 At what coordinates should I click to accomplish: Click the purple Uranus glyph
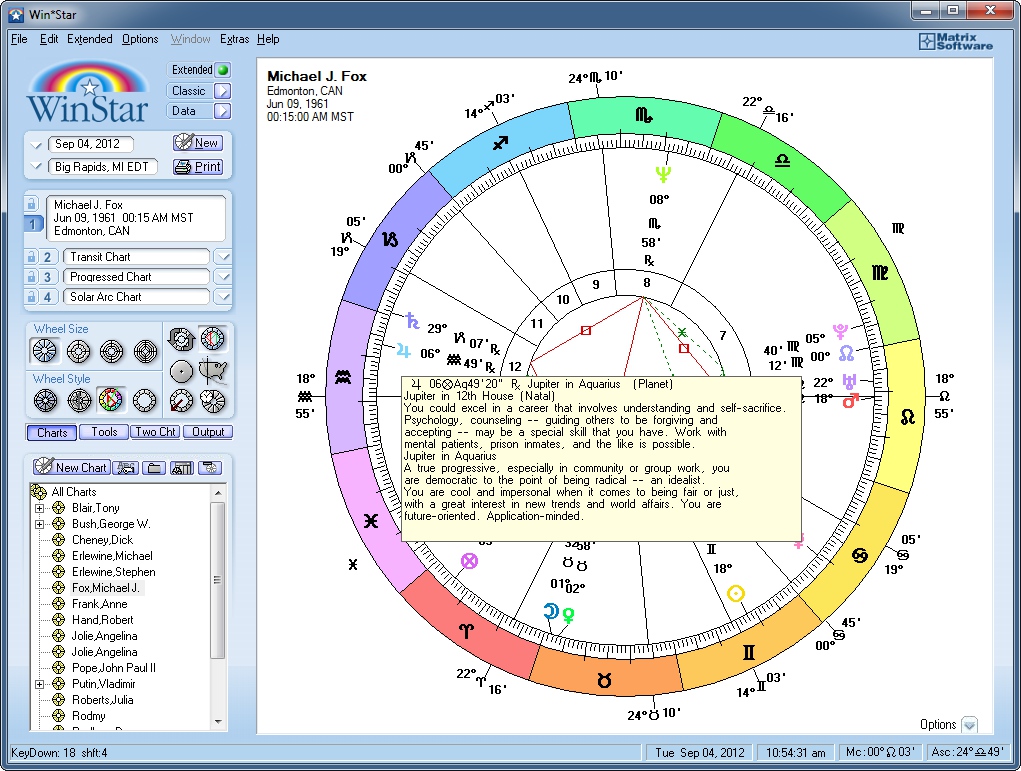click(849, 381)
